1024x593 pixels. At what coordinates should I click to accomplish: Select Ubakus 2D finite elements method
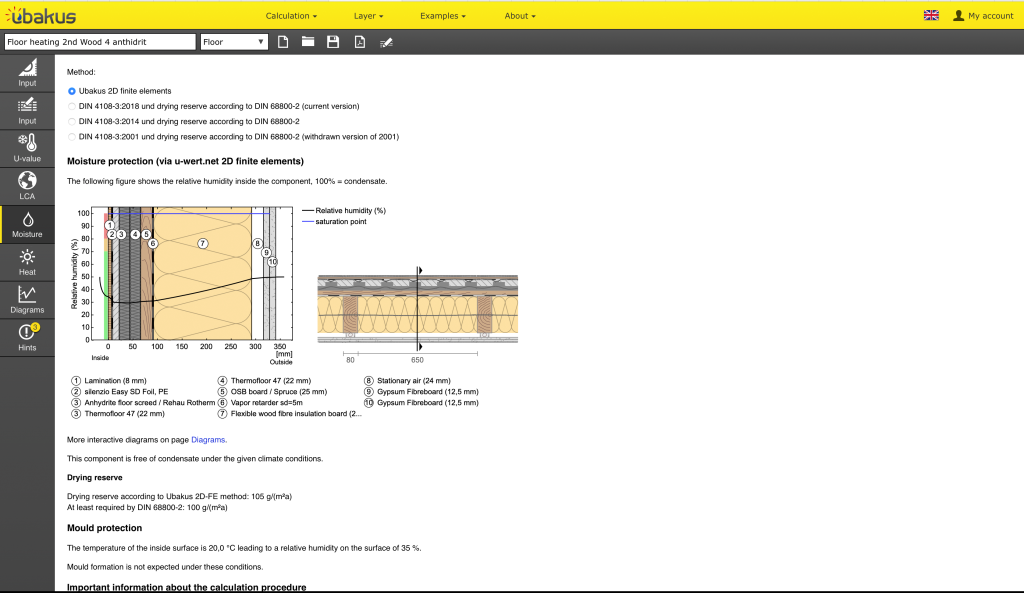[72, 91]
